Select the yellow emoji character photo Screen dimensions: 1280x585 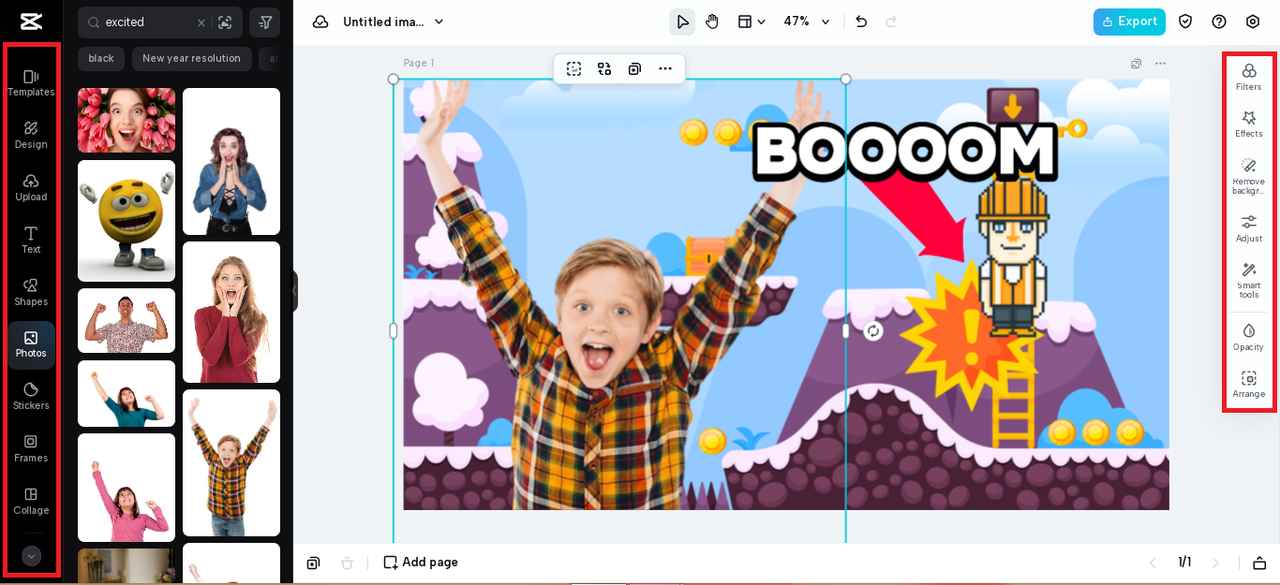(x=126, y=221)
